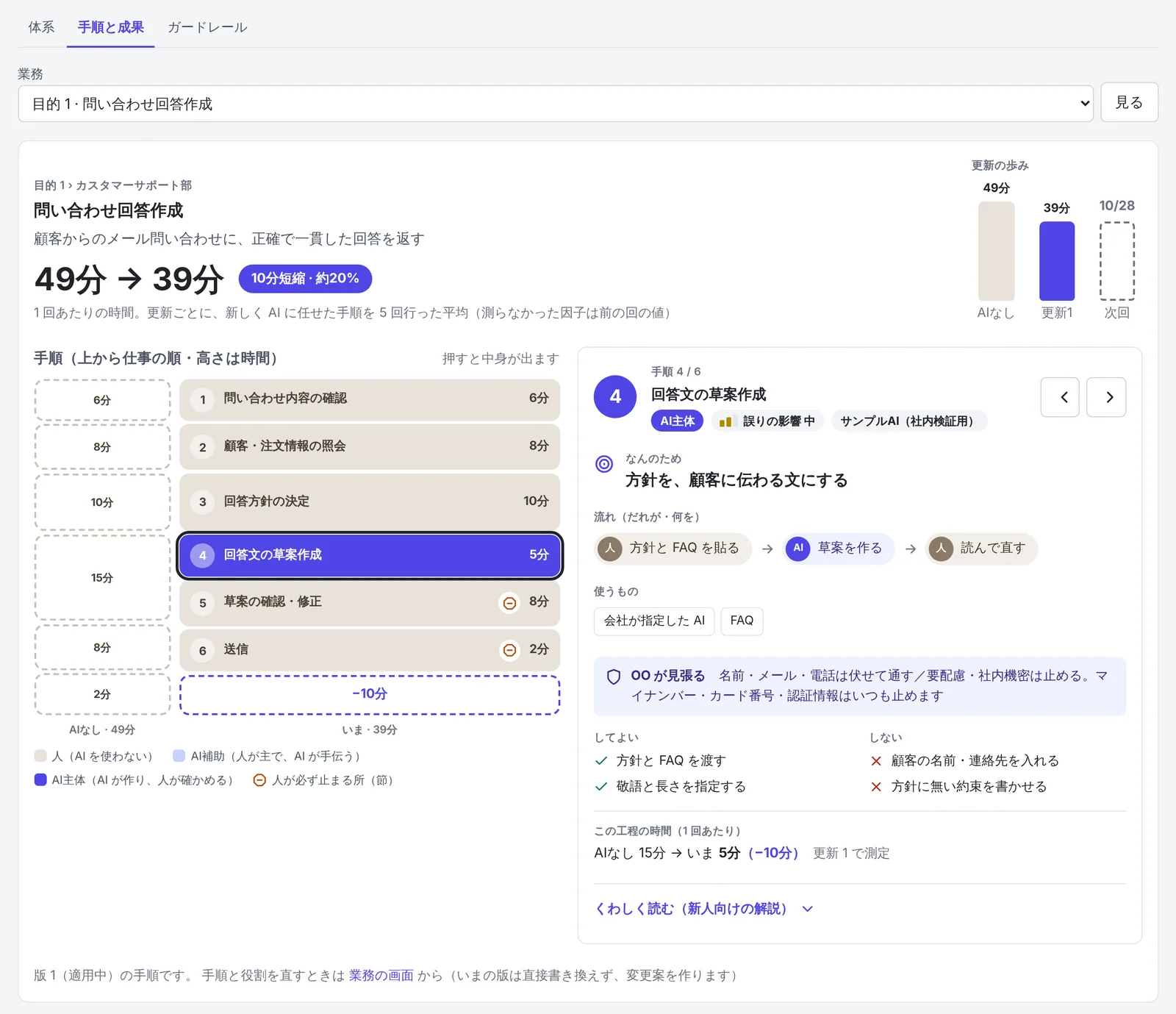
Task: Select step 6 送信
Action: (370, 650)
